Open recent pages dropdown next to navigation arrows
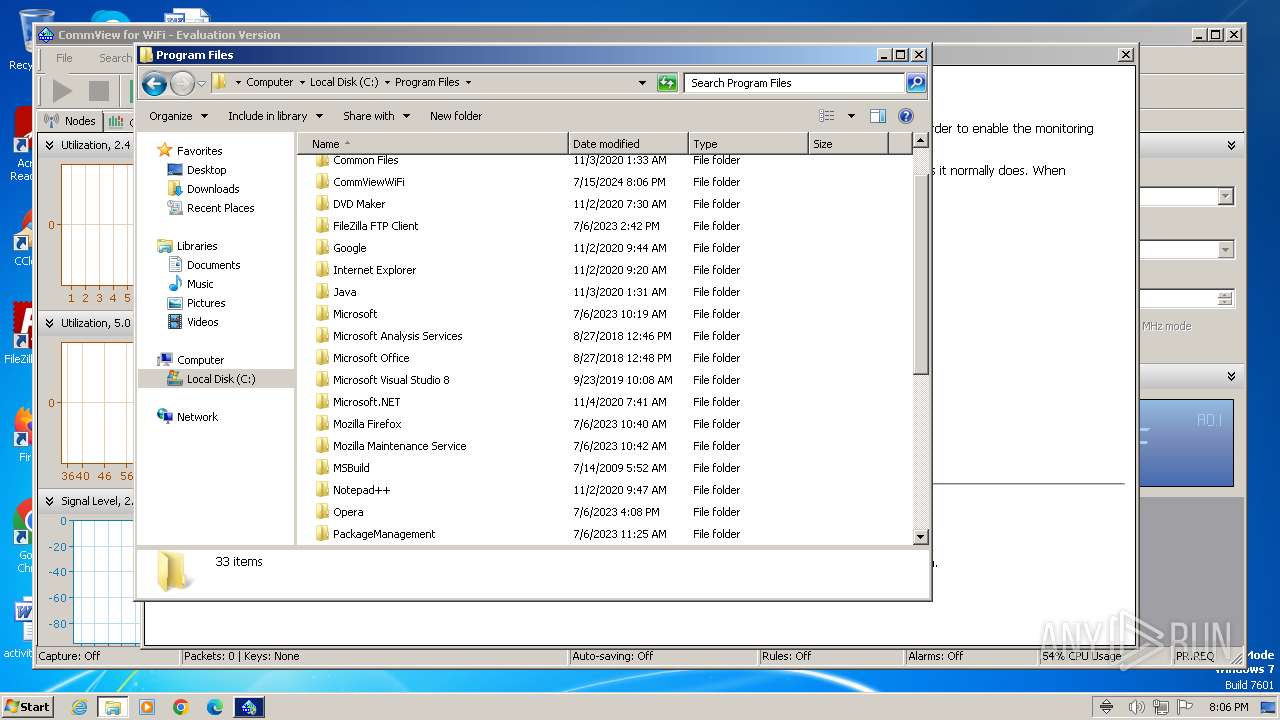Image resolution: width=1280 pixels, height=720 pixels. pos(201,83)
